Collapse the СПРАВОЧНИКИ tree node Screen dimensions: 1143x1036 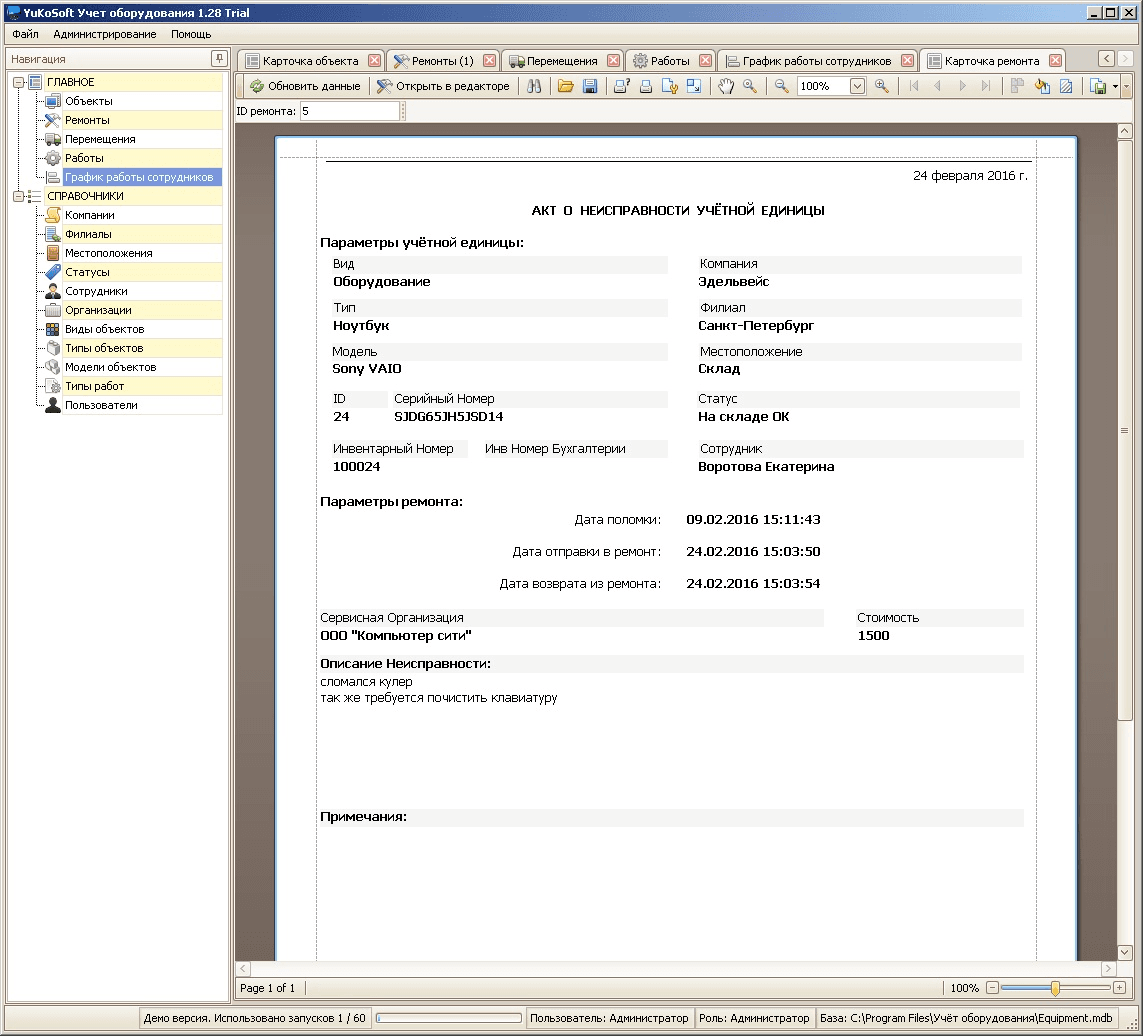[x=19, y=196]
